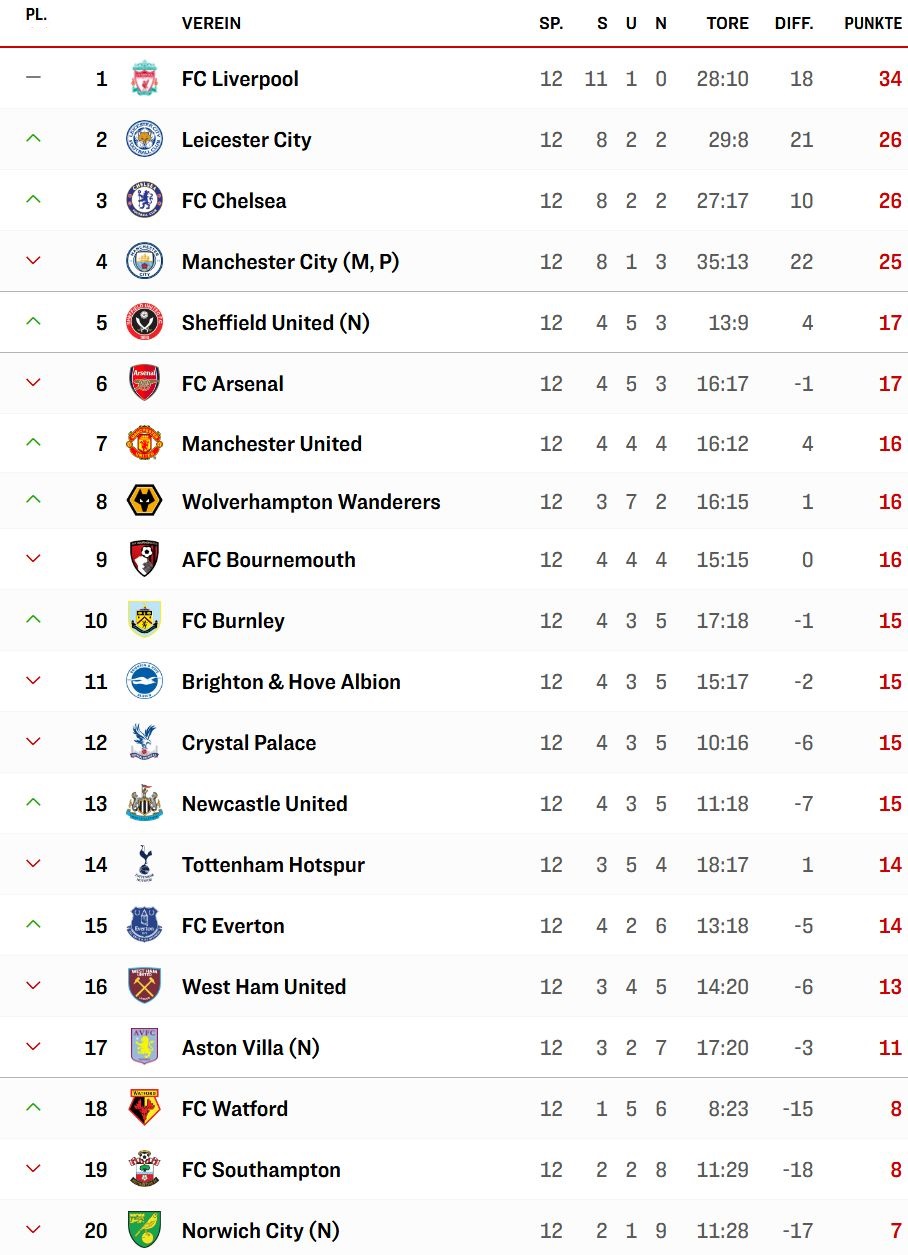Click the VEREIN column header
This screenshot has height=1255, width=908.
pos(211,23)
